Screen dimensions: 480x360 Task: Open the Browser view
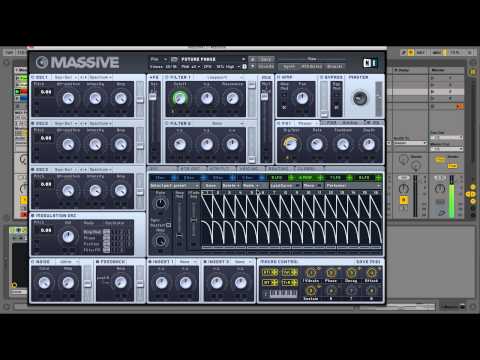pyautogui.click(x=335, y=66)
